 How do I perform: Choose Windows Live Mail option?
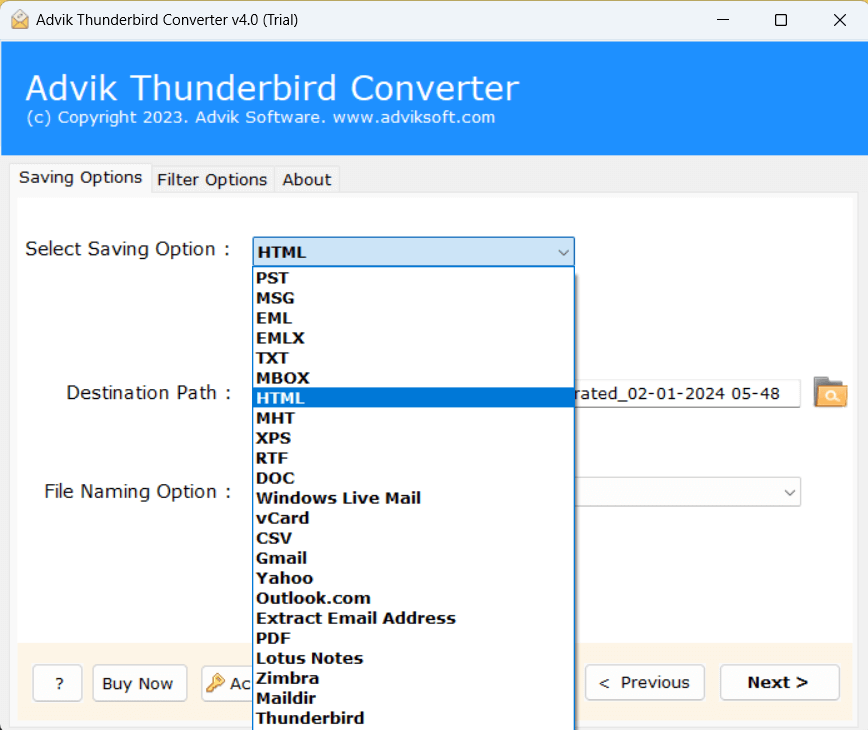click(x=414, y=498)
